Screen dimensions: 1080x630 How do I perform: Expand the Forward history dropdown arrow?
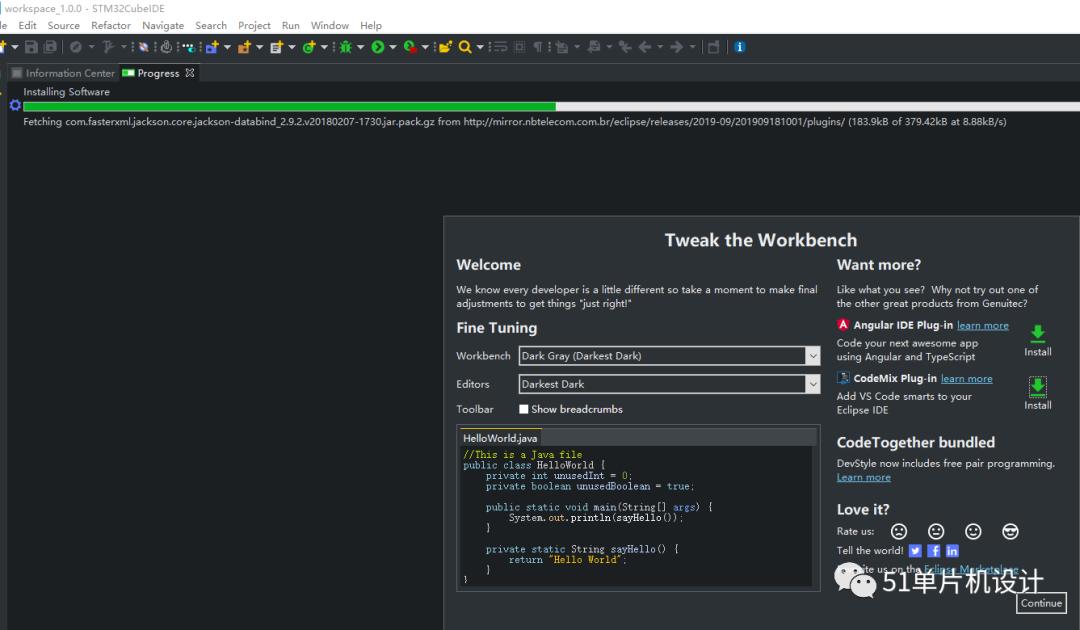(x=693, y=47)
